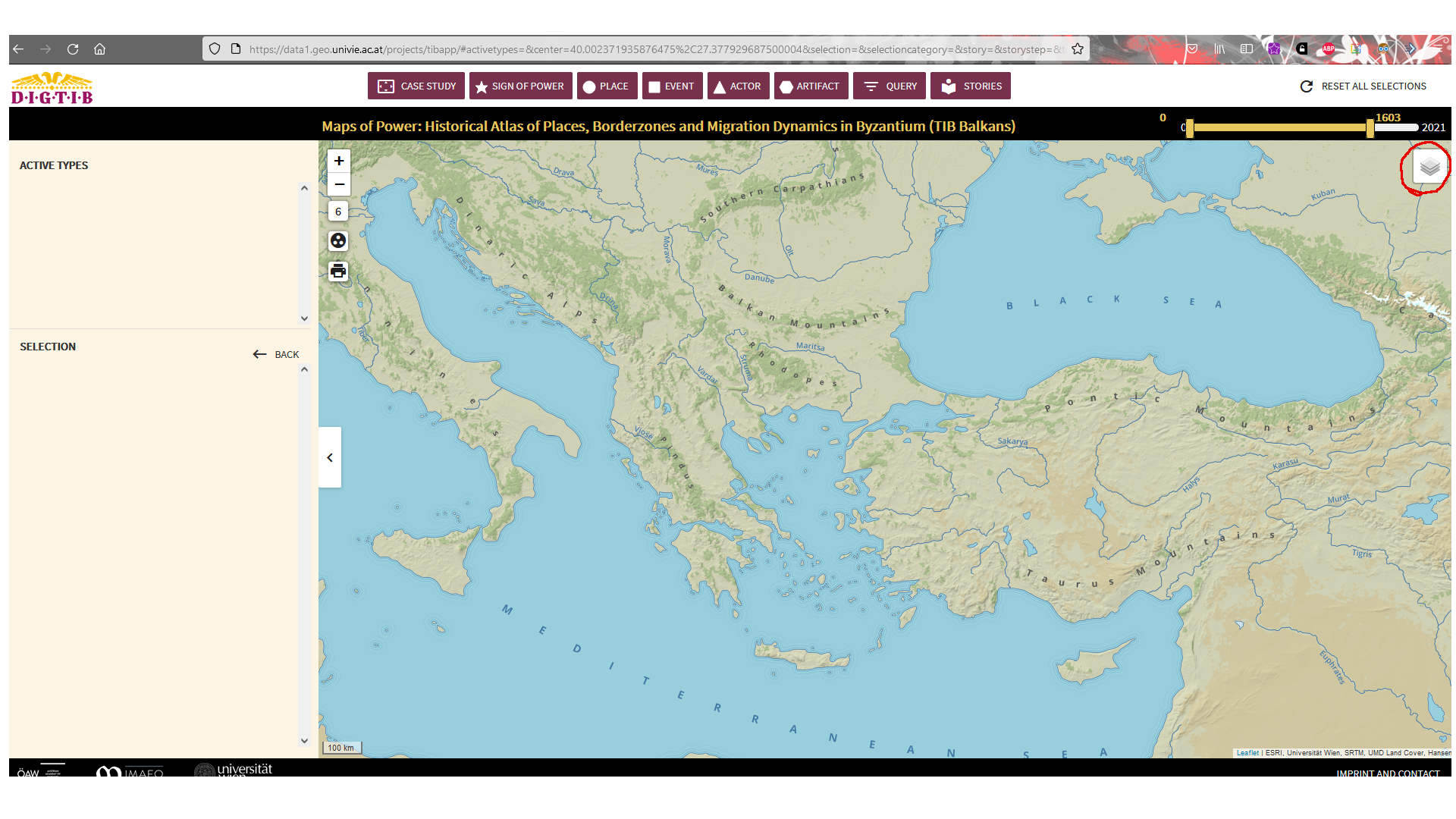Open the map layers switcher icon
Viewport: 1456px width, 819px height.
point(1429,166)
